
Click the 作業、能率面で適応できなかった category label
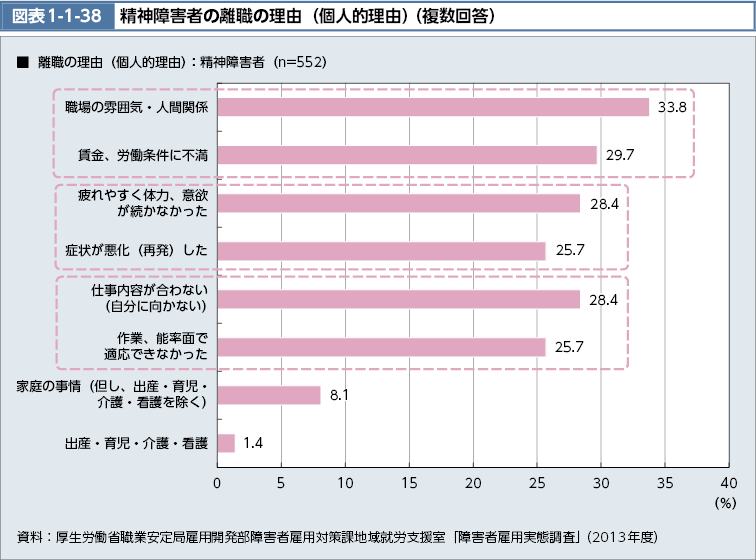pos(156,346)
